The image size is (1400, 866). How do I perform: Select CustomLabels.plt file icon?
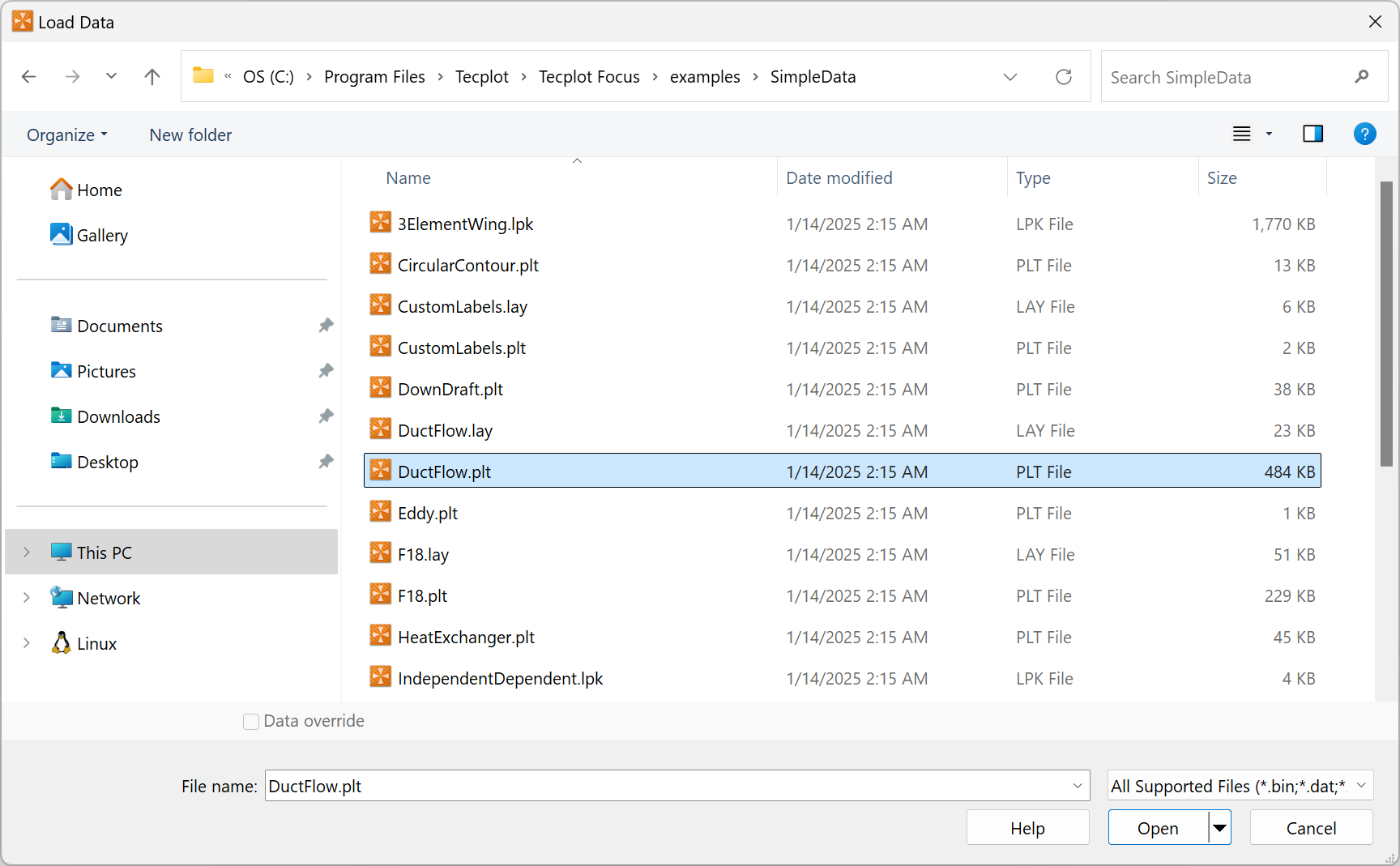coord(380,346)
